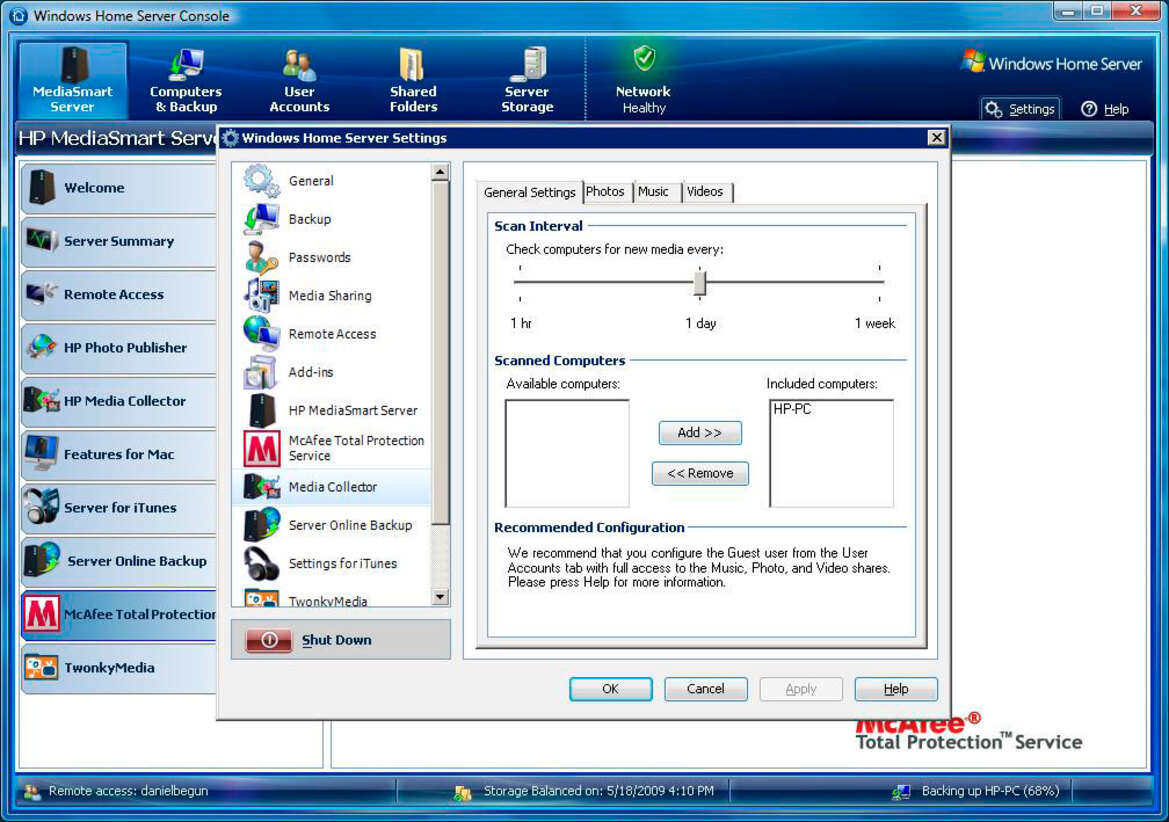Click settings list scroll down arrow
This screenshot has height=822, width=1169.
(440, 597)
